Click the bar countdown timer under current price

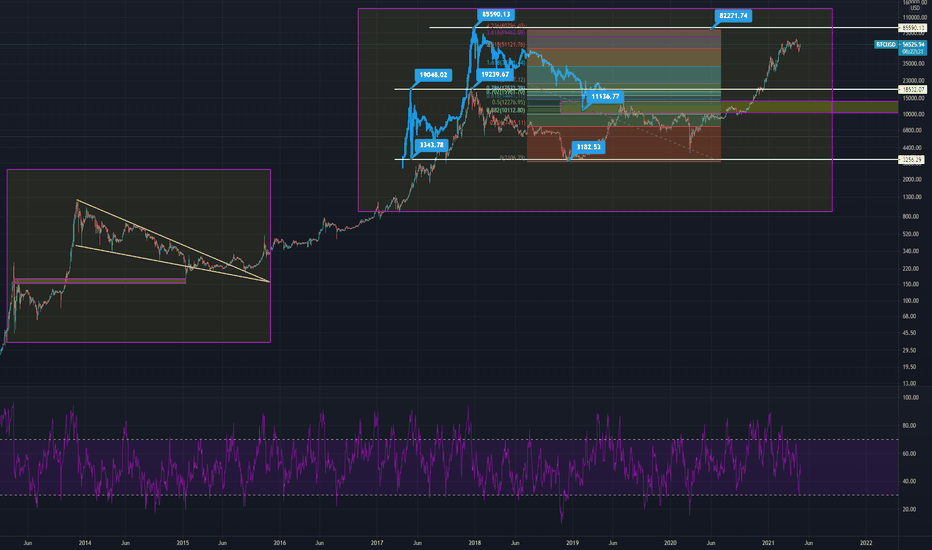(913, 52)
